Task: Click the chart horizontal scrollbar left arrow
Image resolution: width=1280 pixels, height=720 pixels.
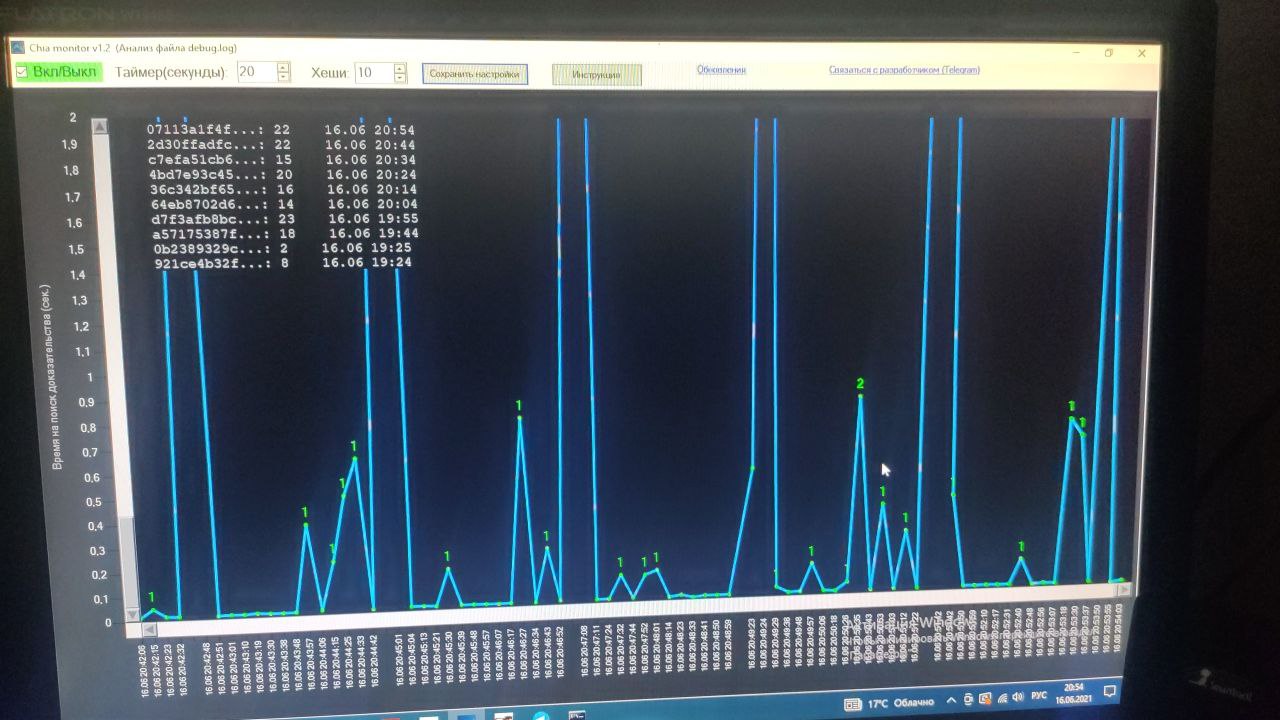Action: pyautogui.click(x=149, y=629)
